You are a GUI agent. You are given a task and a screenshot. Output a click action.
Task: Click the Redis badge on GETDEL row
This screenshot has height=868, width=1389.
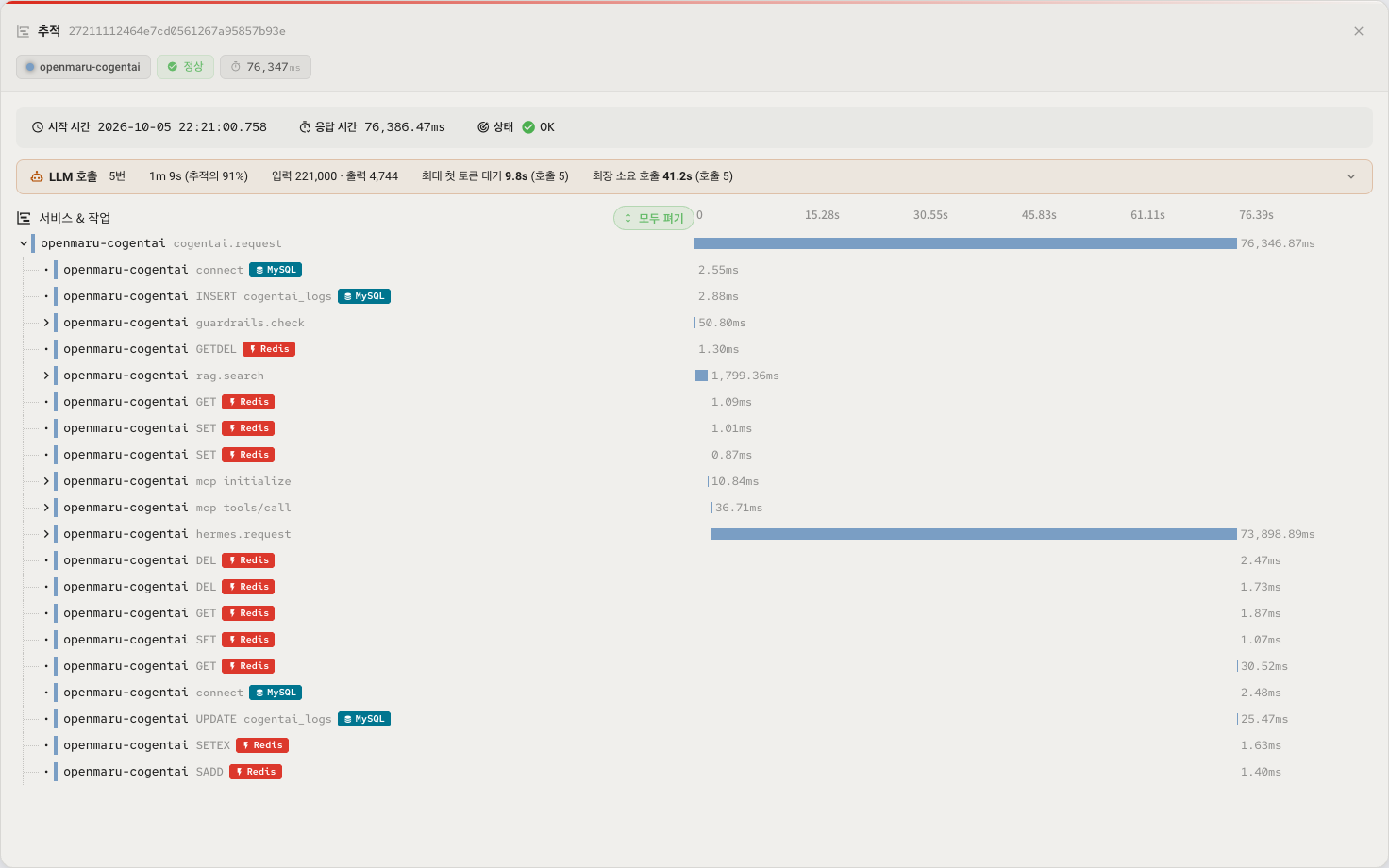[269, 349]
